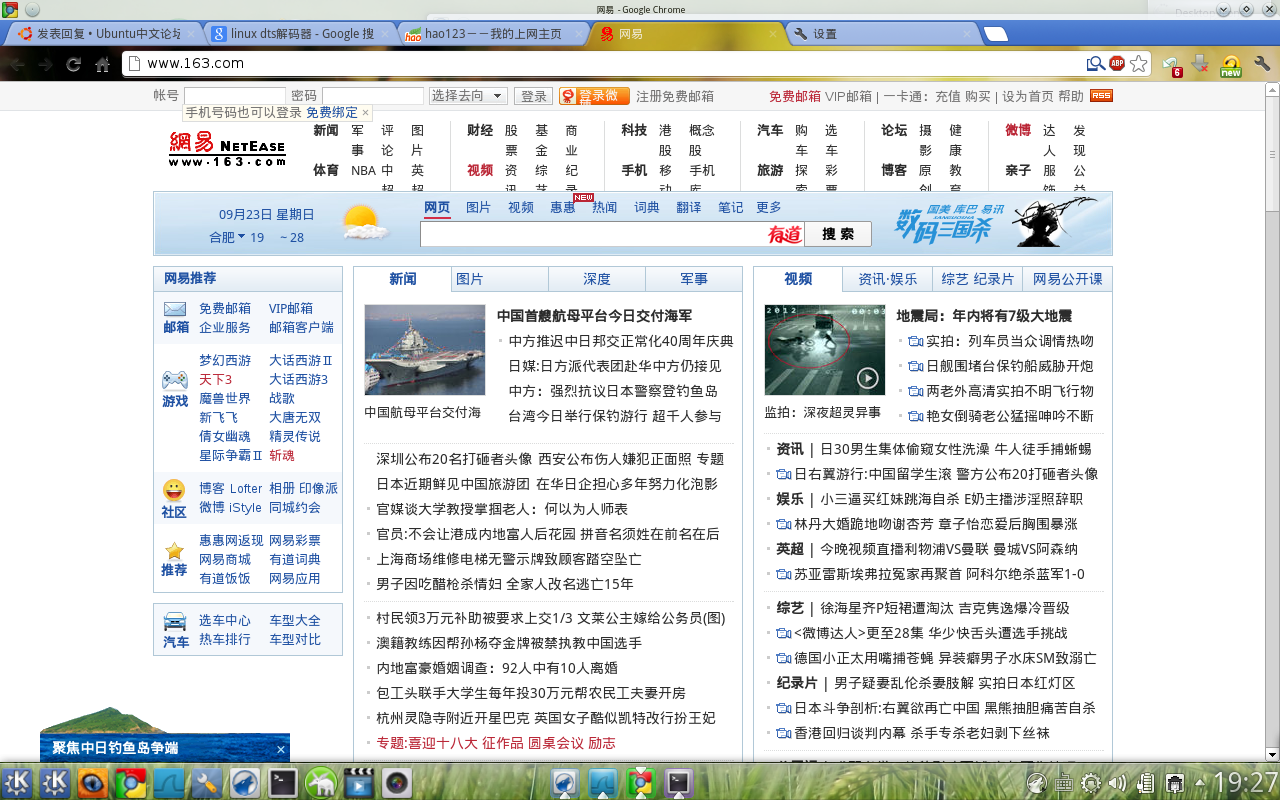Click the page scrollbar down arrow
The image size is (1280, 800).
(1272, 755)
